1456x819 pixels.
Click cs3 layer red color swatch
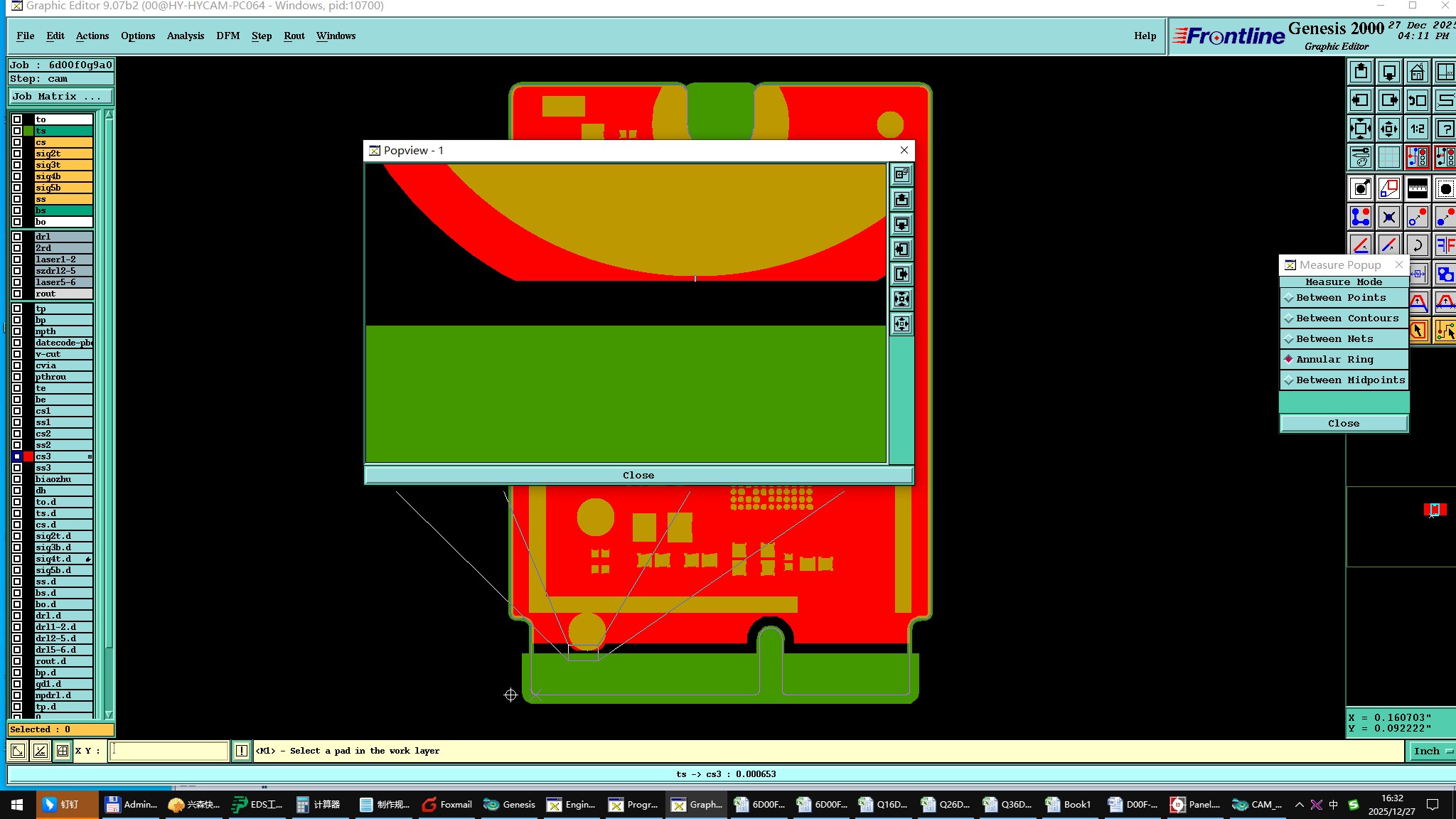(x=28, y=456)
